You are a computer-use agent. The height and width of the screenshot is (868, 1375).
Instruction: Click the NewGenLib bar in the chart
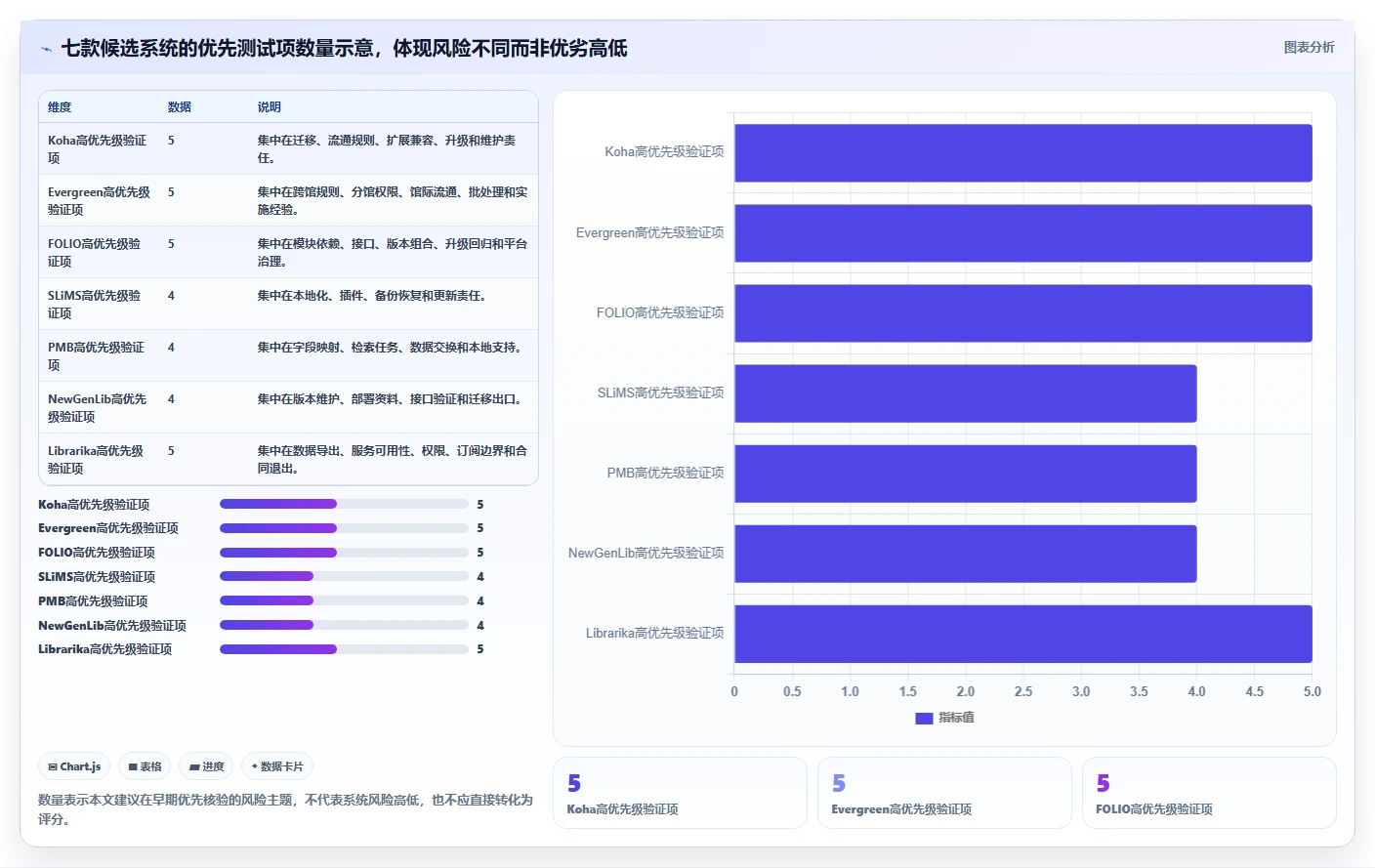click(x=966, y=554)
